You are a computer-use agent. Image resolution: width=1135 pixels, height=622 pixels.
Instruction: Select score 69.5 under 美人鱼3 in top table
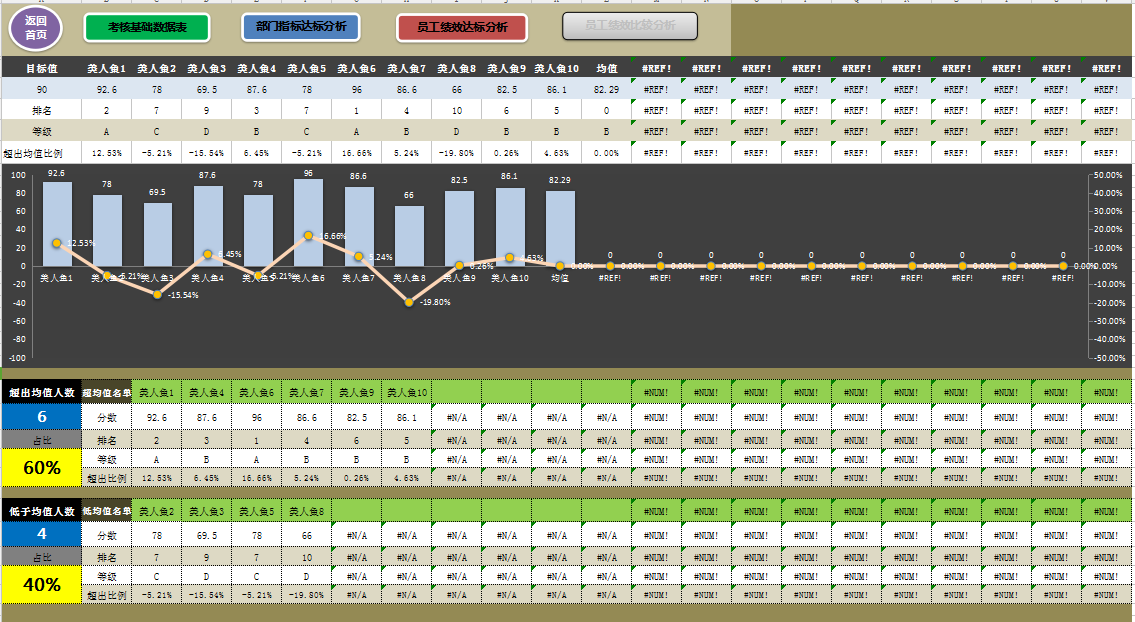[206, 89]
